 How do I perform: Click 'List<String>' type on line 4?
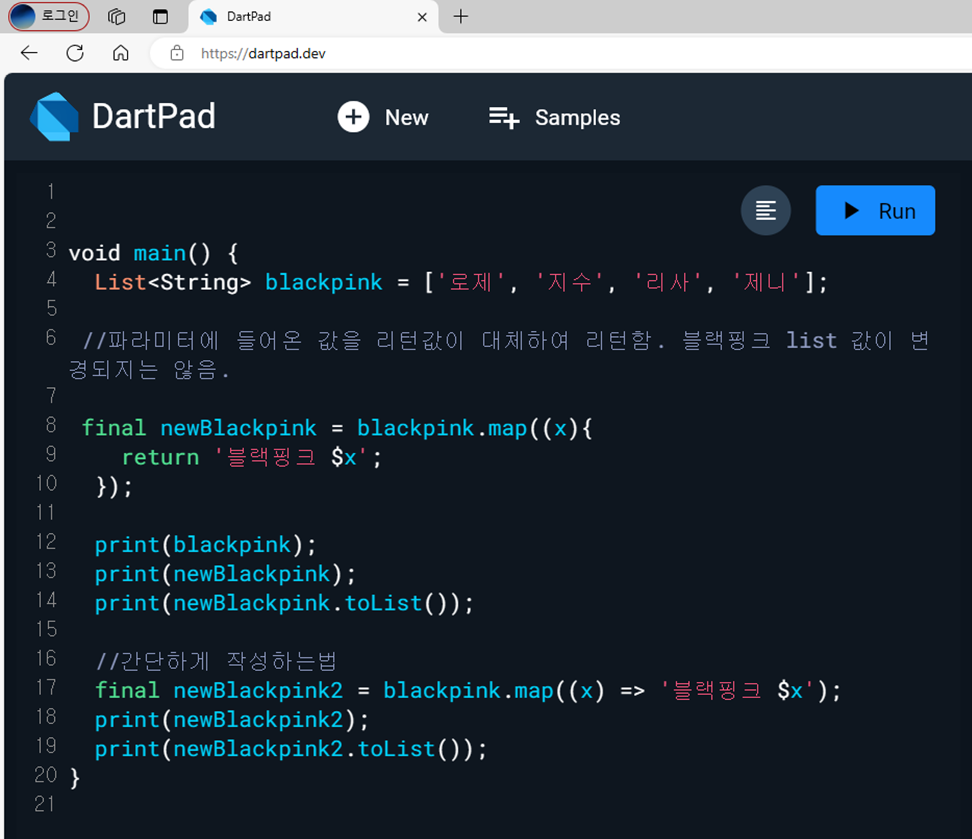pyautogui.click(x=172, y=283)
